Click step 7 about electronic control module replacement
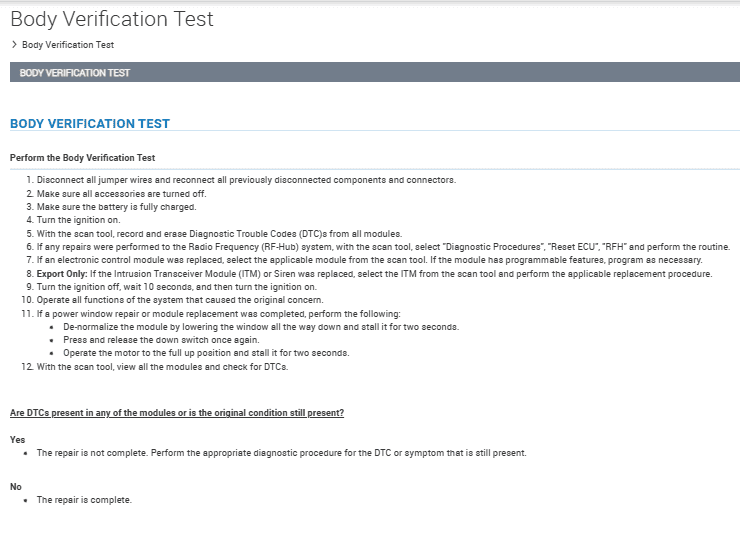740x533 pixels. (370, 260)
